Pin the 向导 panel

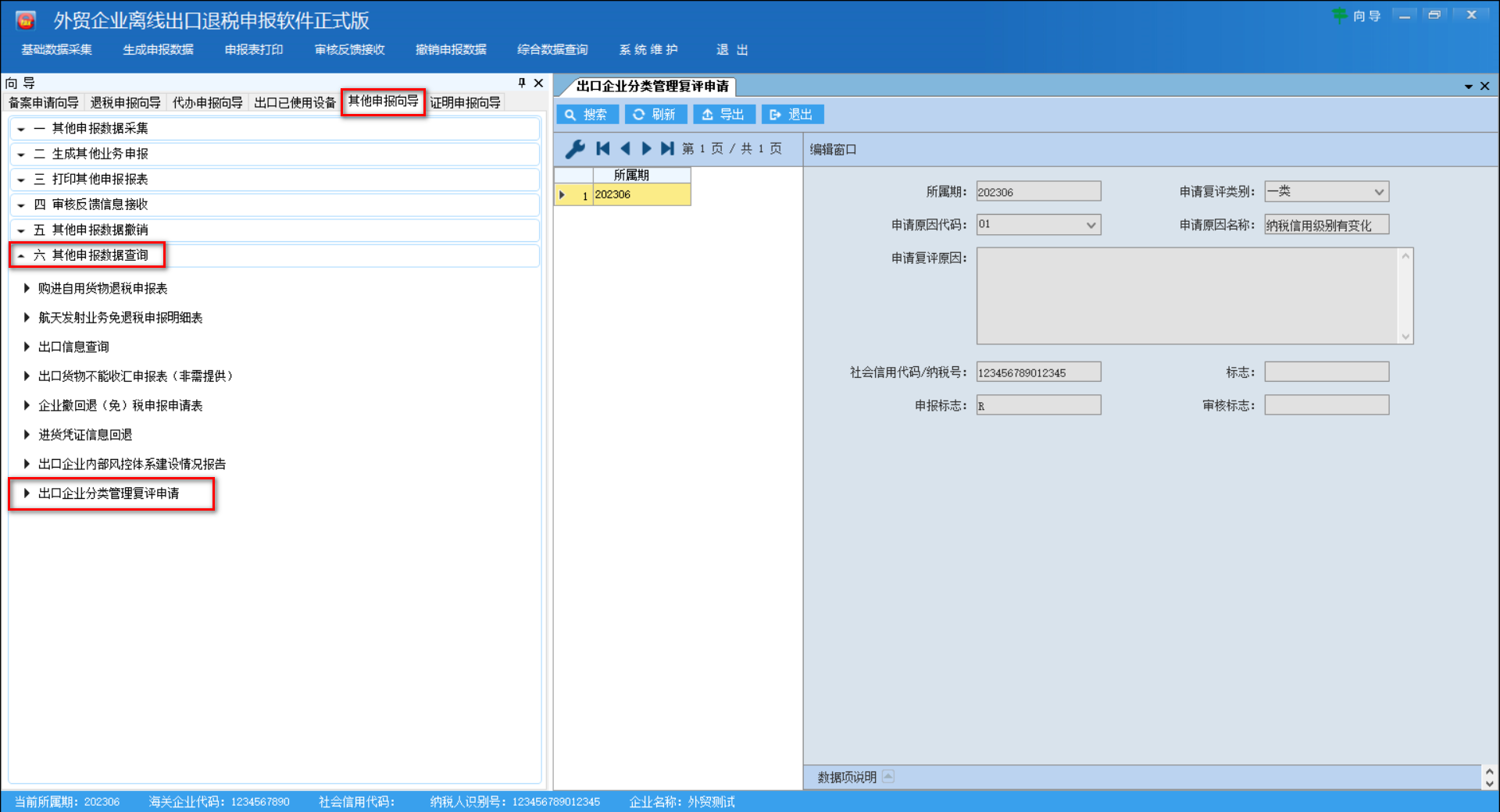coord(522,83)
